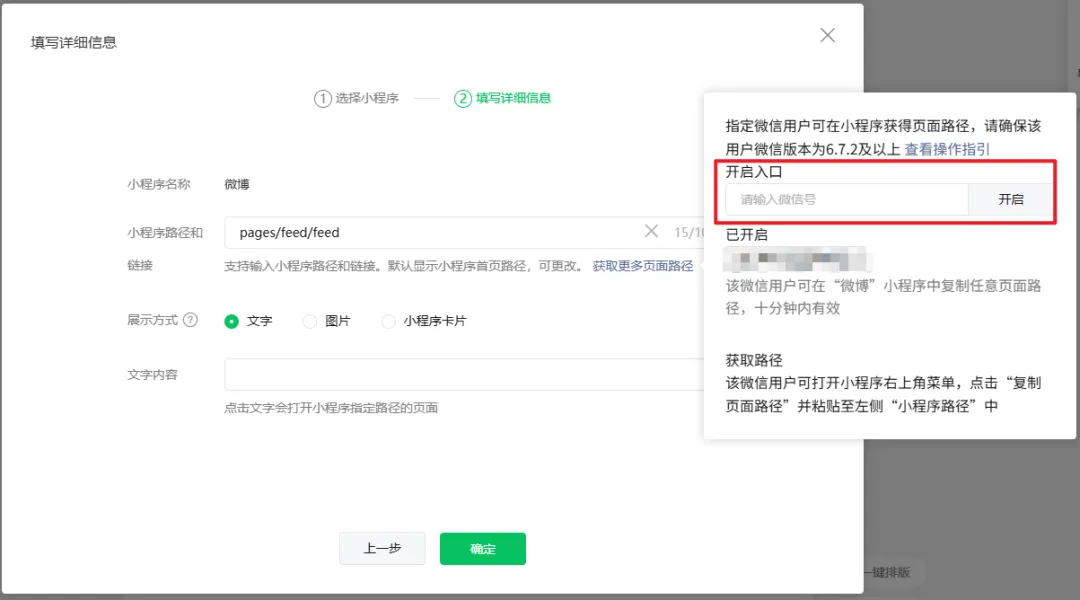Image resolution: width=1080 pixels, height=600 pixels.
Task: Select the 文字 display option
Action: point(231,321)
